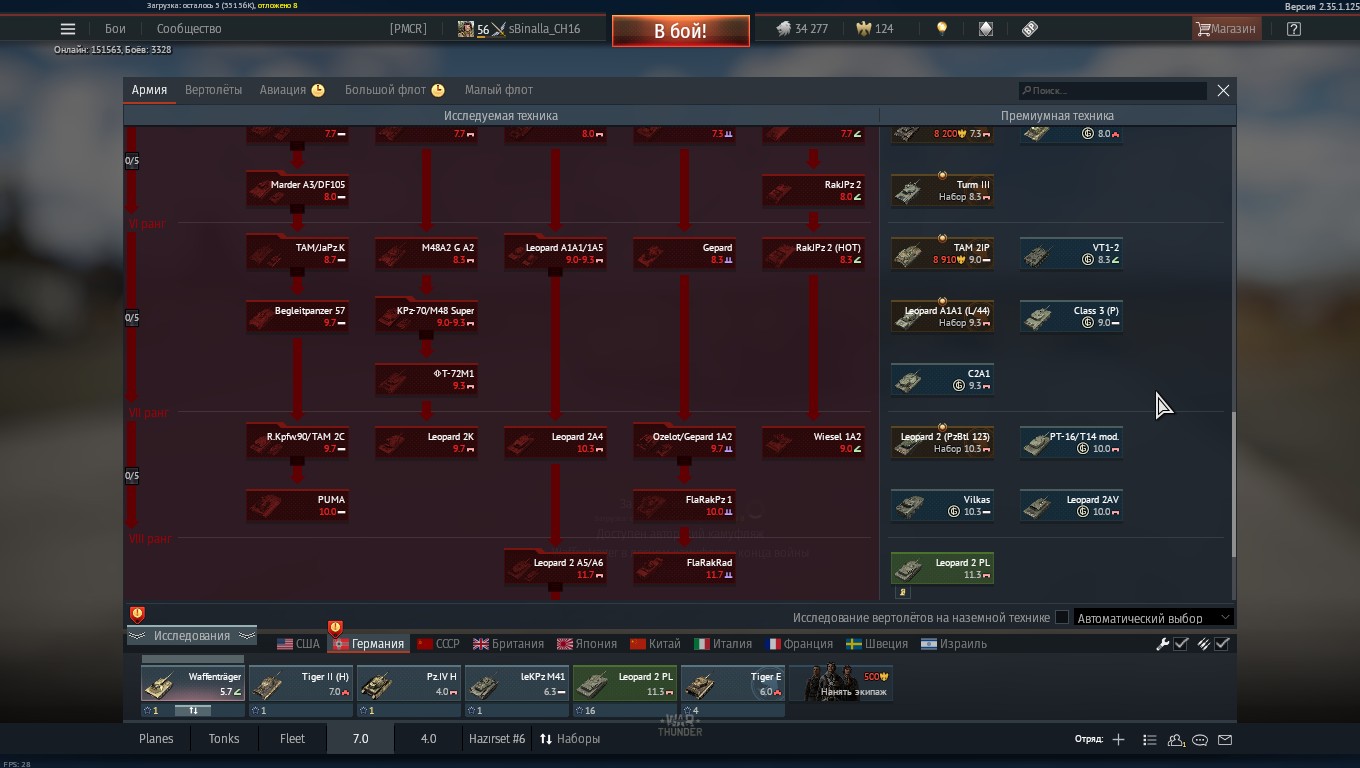
Task: Open the main hamburger menu
Action: point(68,29)
